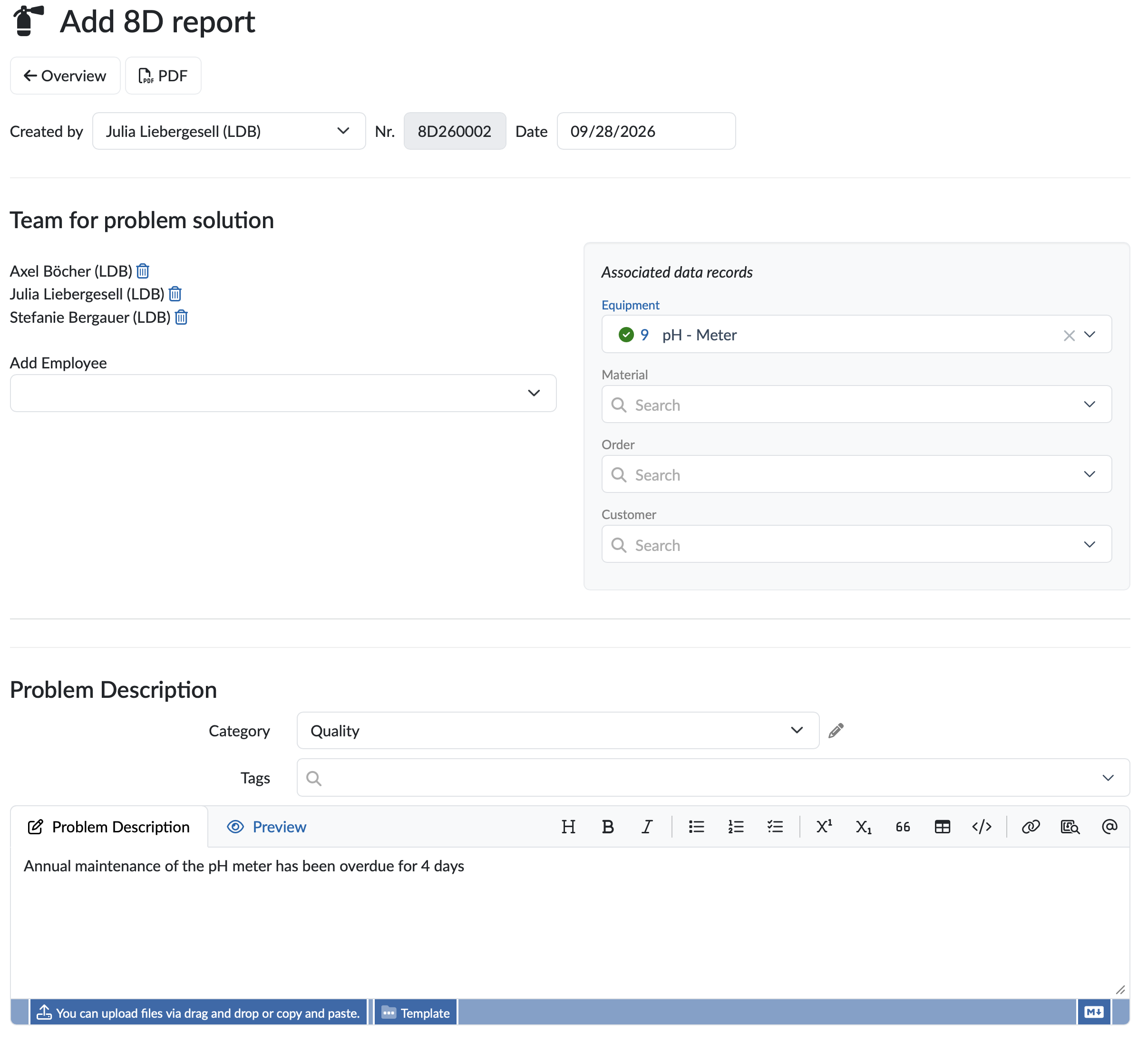Image resolution: width=1148 pixels, height=1042 pixels.
Task: Export the report as PDF
Action: [x=164, y=76]
